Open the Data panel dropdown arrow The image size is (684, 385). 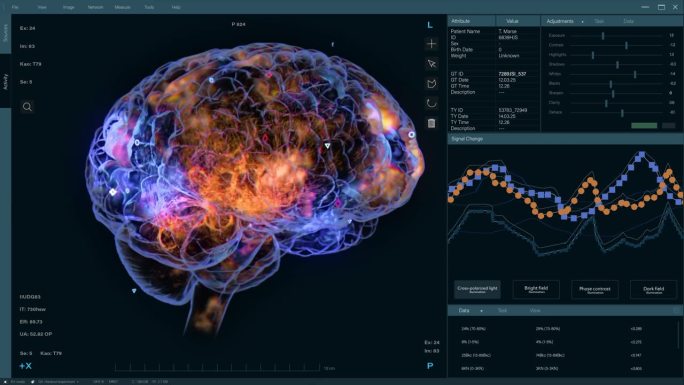pyautogui.click(x=482, y=311)
